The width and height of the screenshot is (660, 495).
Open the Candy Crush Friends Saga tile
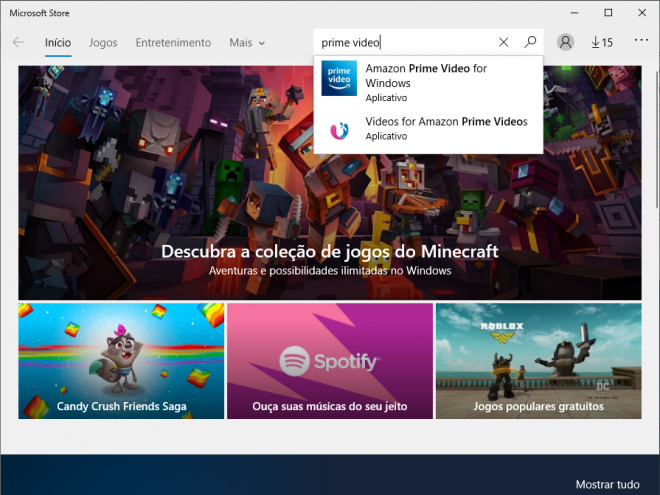click(121, 361)
